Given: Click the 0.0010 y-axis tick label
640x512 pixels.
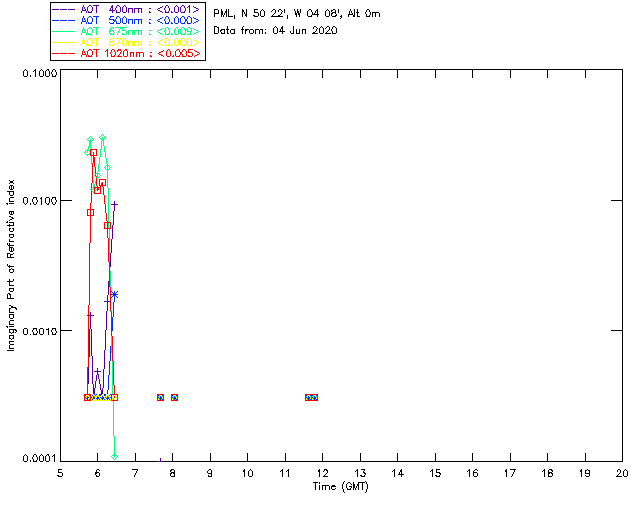Looking at the screenshot, I should 40,331.
